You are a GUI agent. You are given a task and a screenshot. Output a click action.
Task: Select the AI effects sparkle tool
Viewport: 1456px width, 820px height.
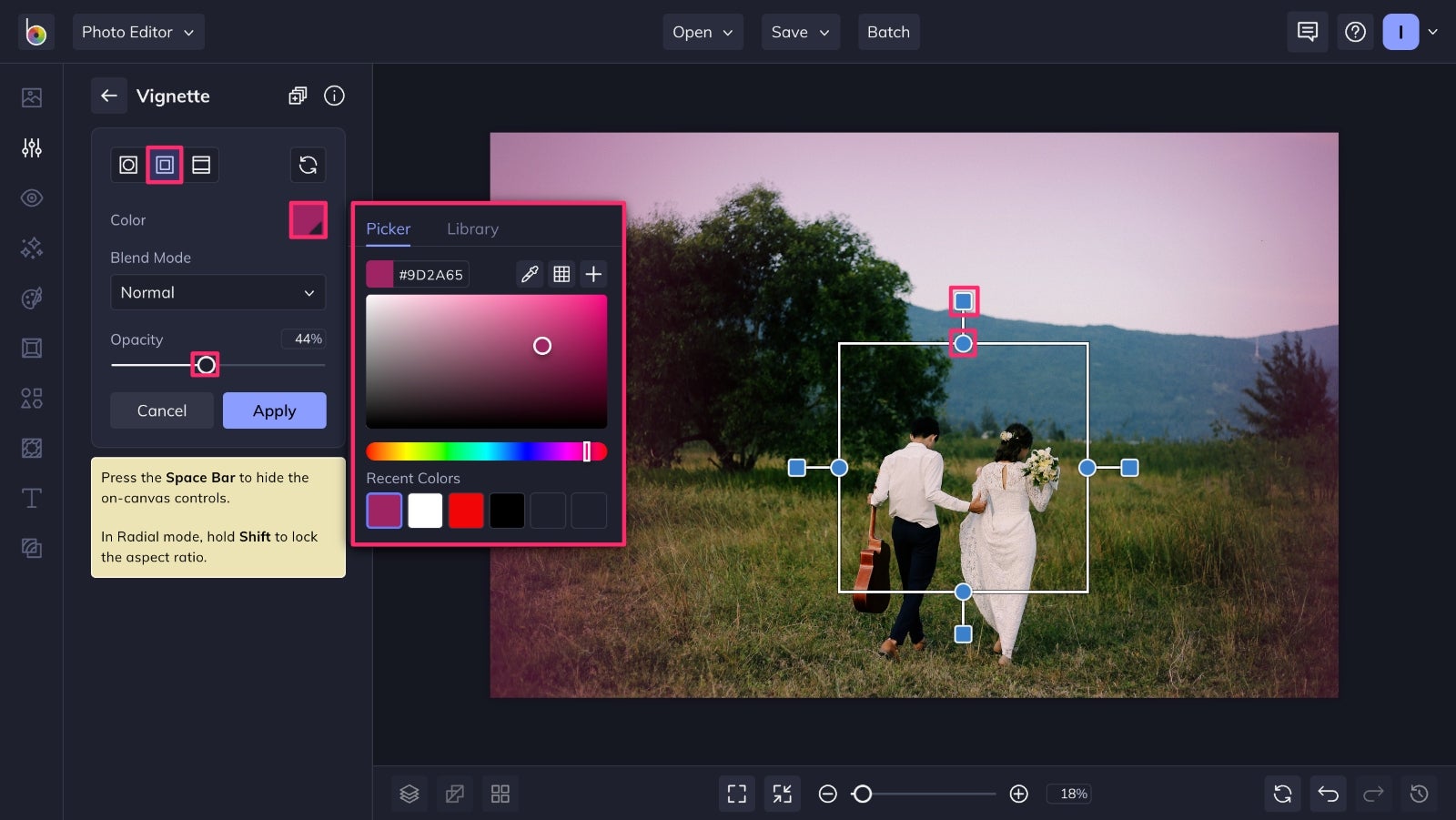pos(31,248)
